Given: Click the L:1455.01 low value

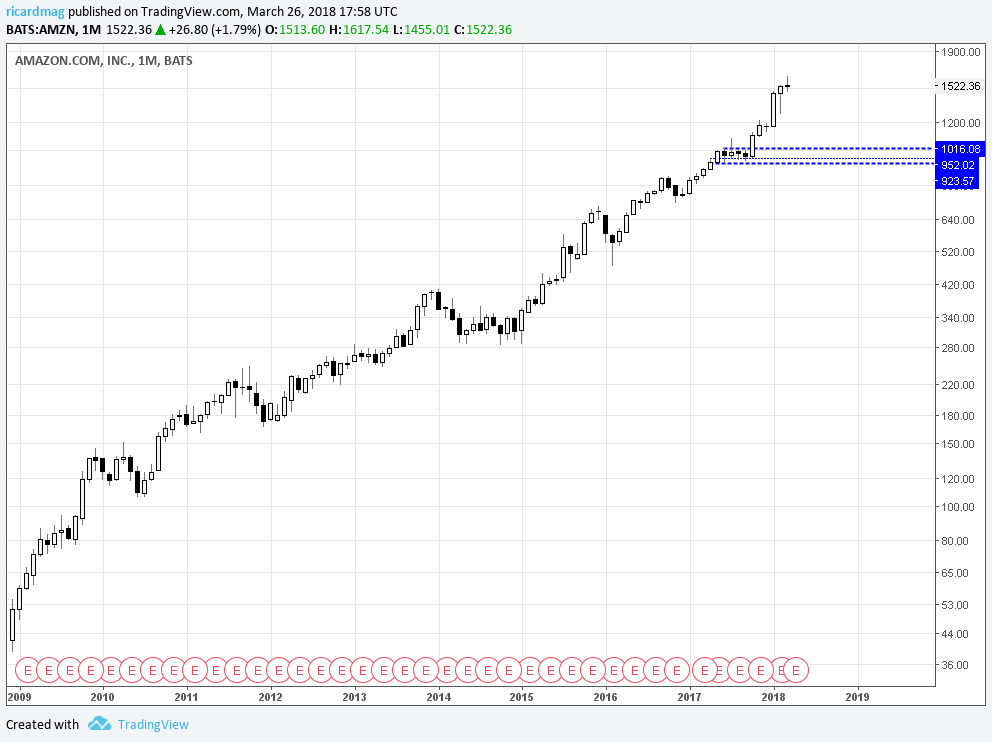Looking at the screenshot, I should 421,30.
